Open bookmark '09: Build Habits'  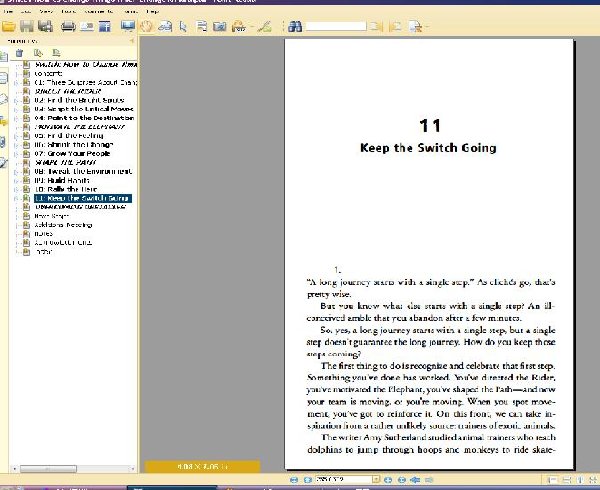[x=62, y=180]
